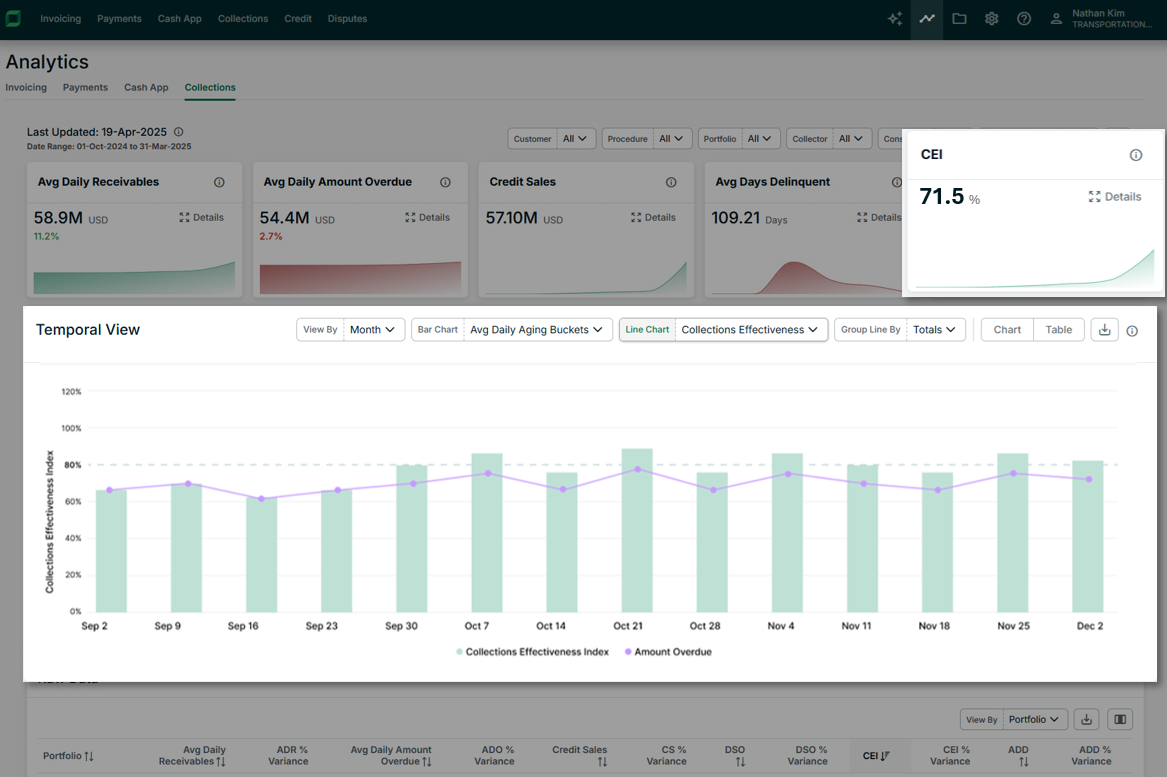
Task: Click the CEI info icon
Action: [1135, 155]
